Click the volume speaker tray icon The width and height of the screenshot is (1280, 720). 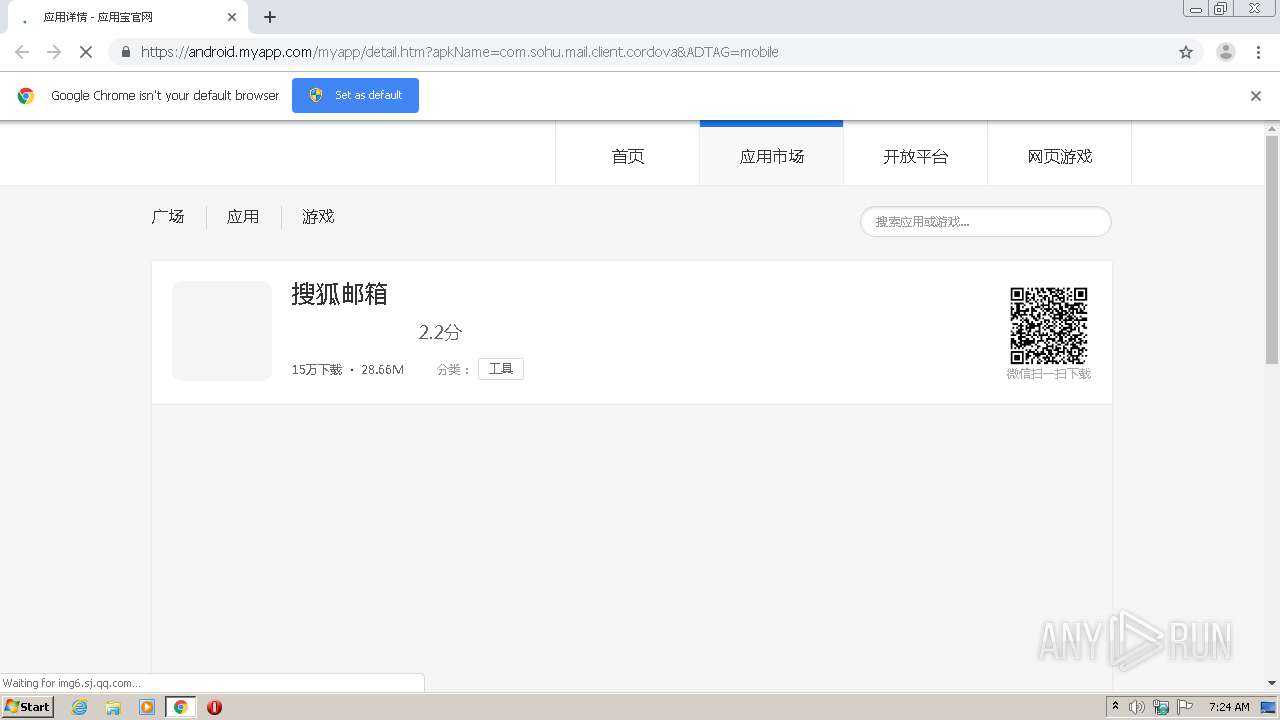(x=1137, y=707)
